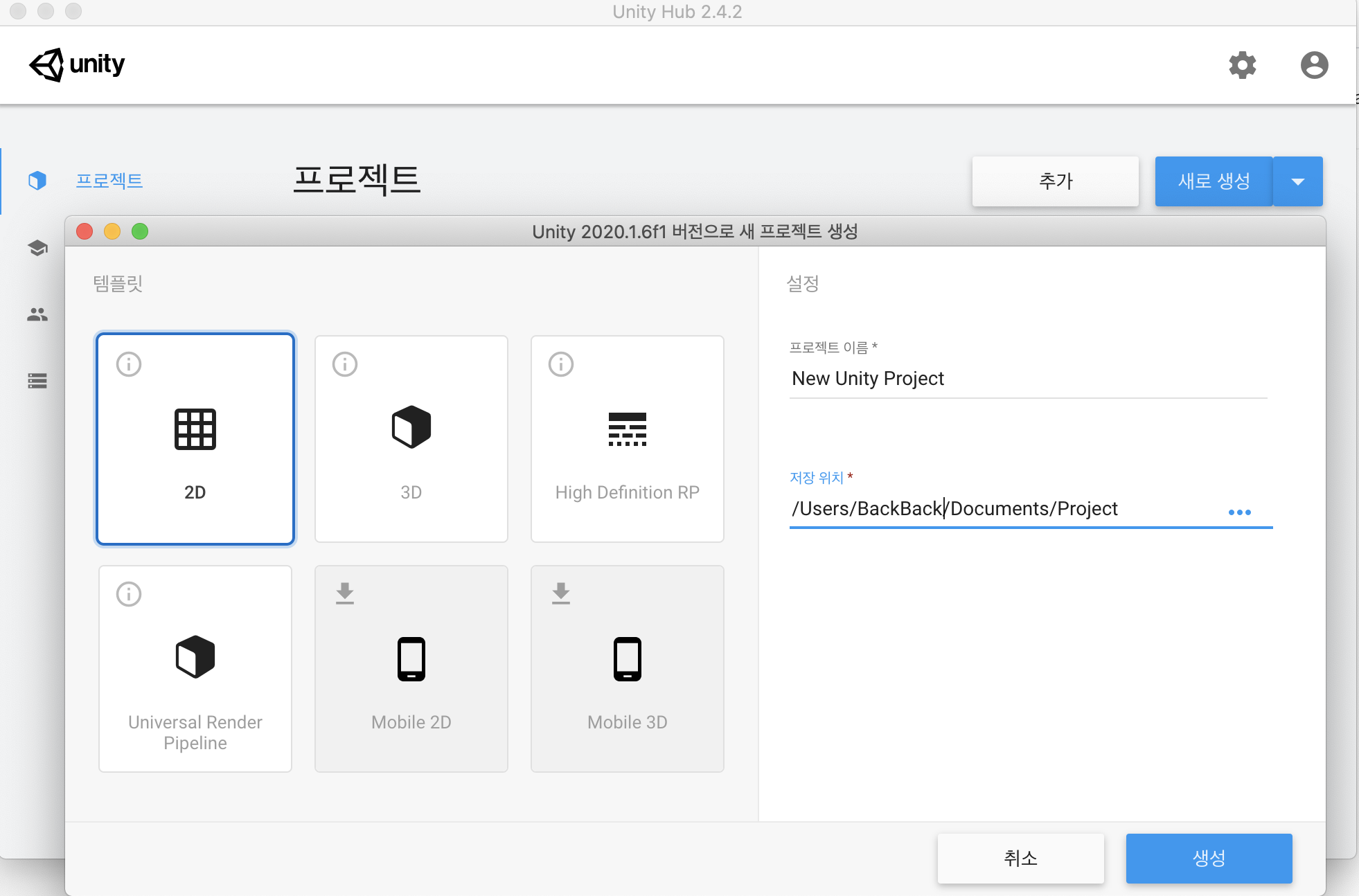Screen dimensions: 1359x896
Task: Browse save location with three dots
Action: point(1239,512)
